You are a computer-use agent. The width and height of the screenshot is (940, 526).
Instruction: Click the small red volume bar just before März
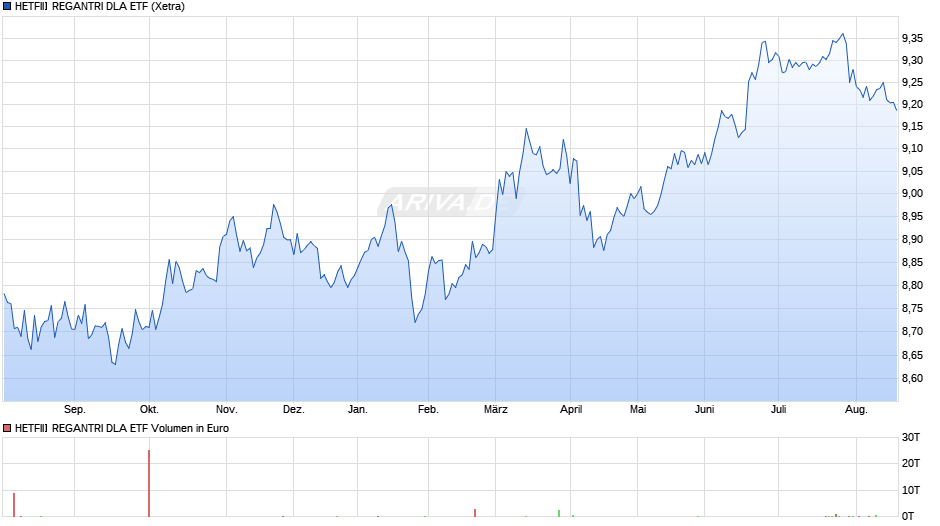tap(475, 513)
